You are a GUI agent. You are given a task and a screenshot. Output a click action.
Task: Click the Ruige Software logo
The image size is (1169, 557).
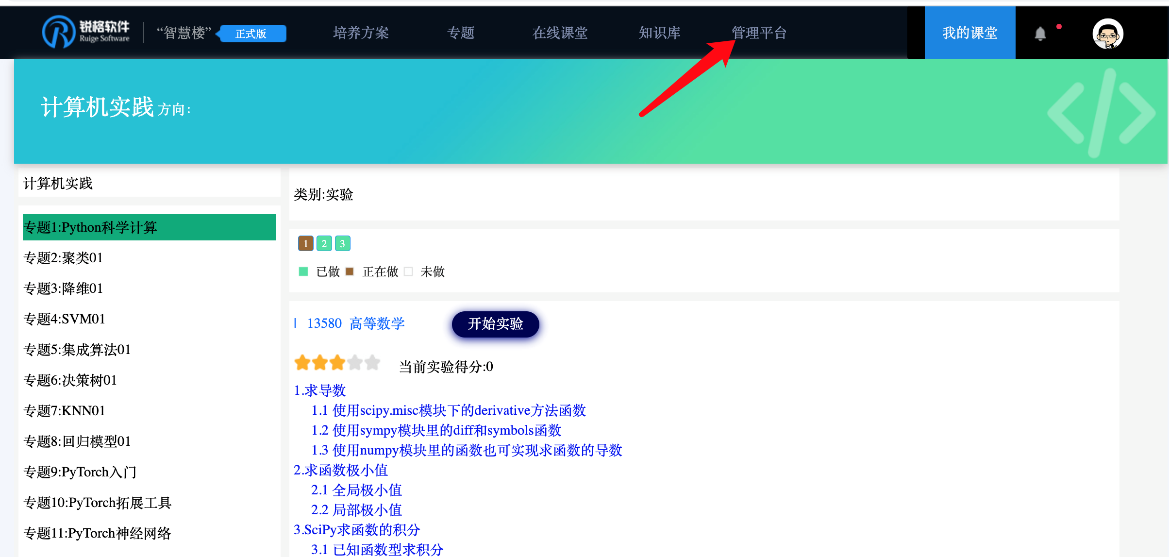pos(86,32)
